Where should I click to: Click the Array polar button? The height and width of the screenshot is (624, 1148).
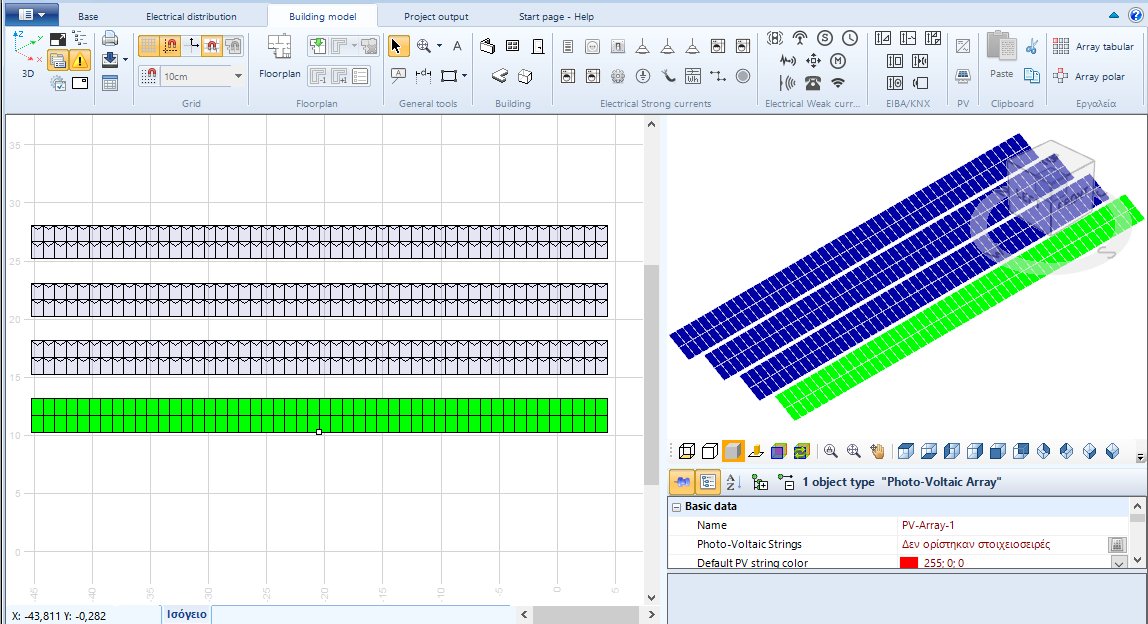pyautogui.click(x=1093, y=76)
